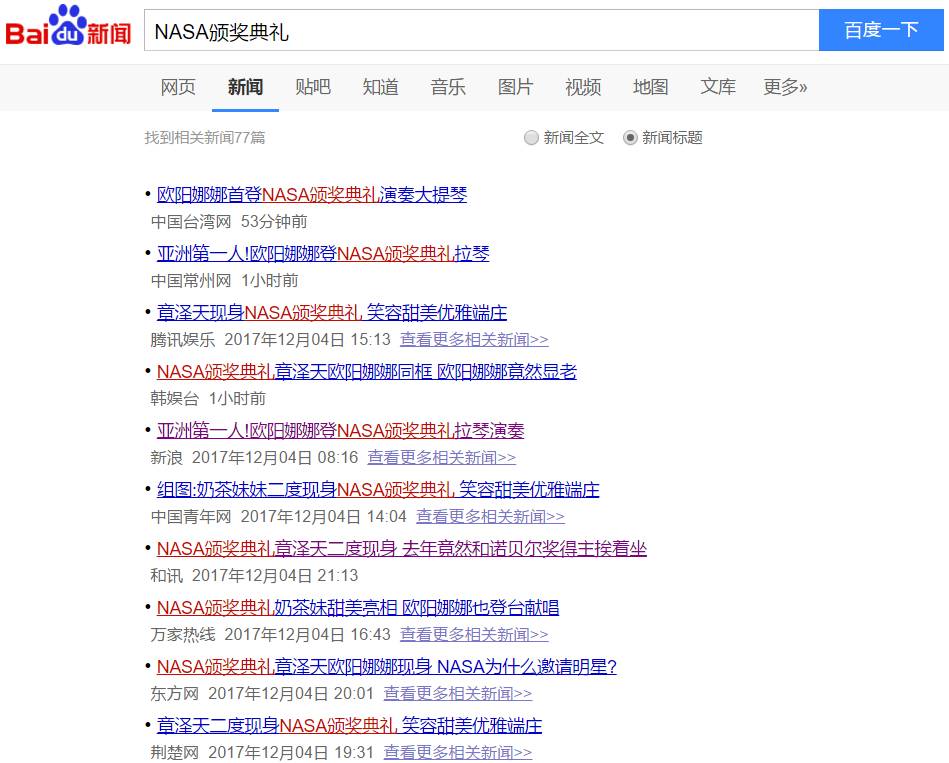This screenshot has height=763, width=949.
Task: Click timestamp 2017年12月04日 20:01 by 东方网
Action: [x=291, y=693]
